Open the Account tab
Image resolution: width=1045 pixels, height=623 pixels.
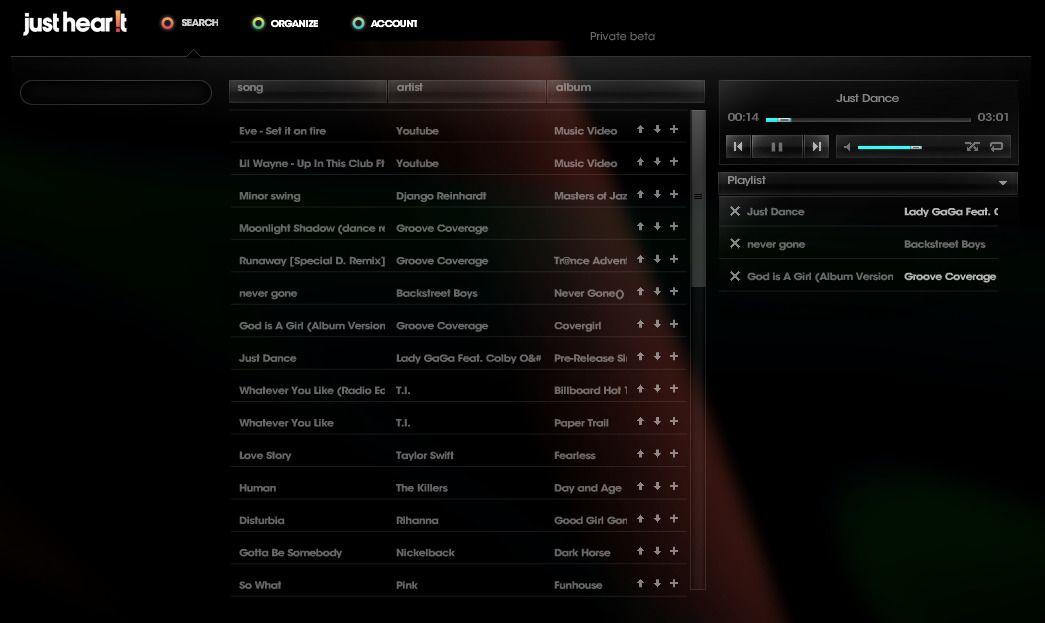pyautogui.click(x=385, y=23)
